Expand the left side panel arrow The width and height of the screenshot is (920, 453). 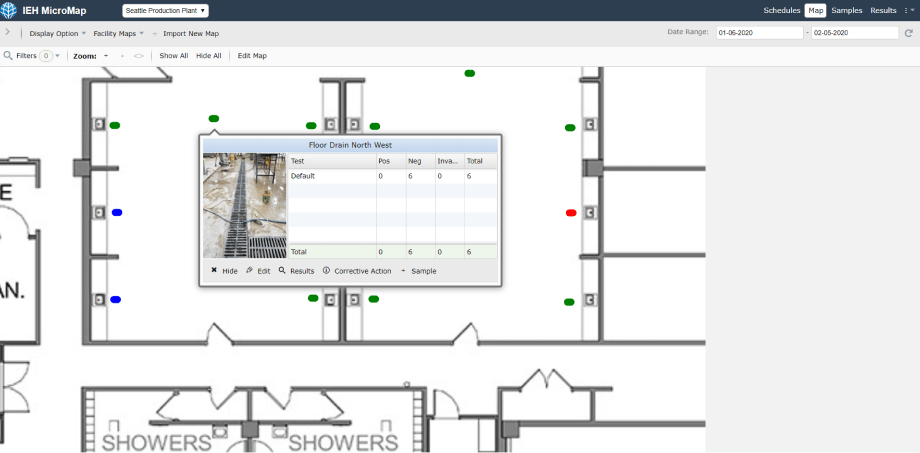tap(7, 33)
